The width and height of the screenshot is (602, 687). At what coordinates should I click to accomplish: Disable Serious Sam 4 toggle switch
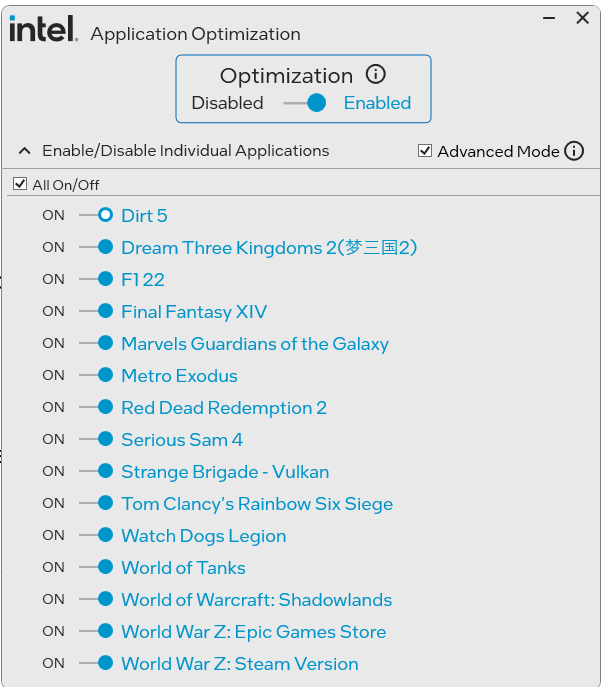96,439
